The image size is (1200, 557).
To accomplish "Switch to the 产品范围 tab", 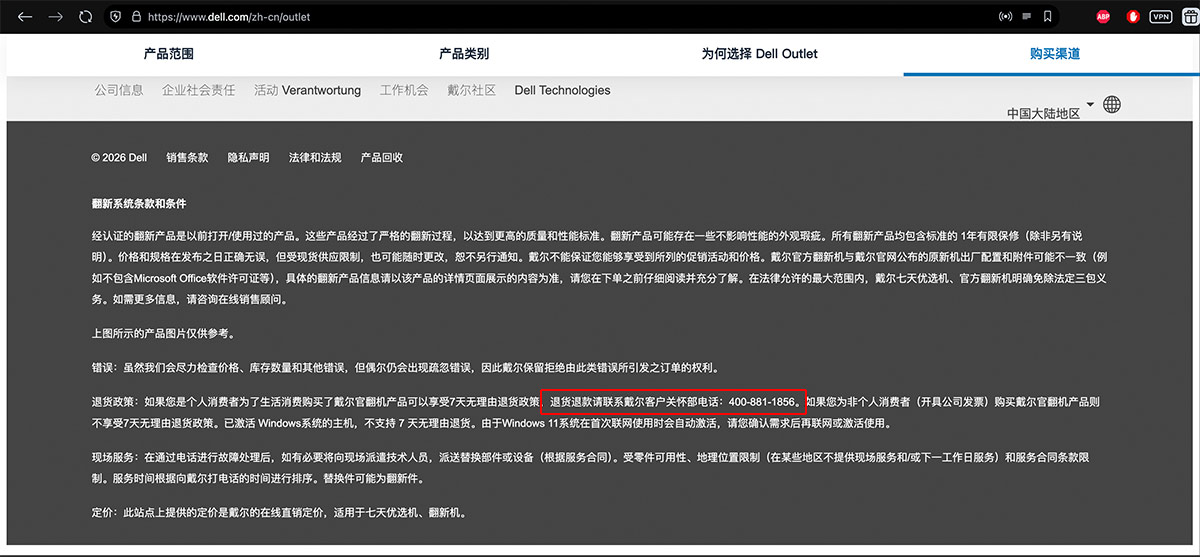I will click(169, 54).
